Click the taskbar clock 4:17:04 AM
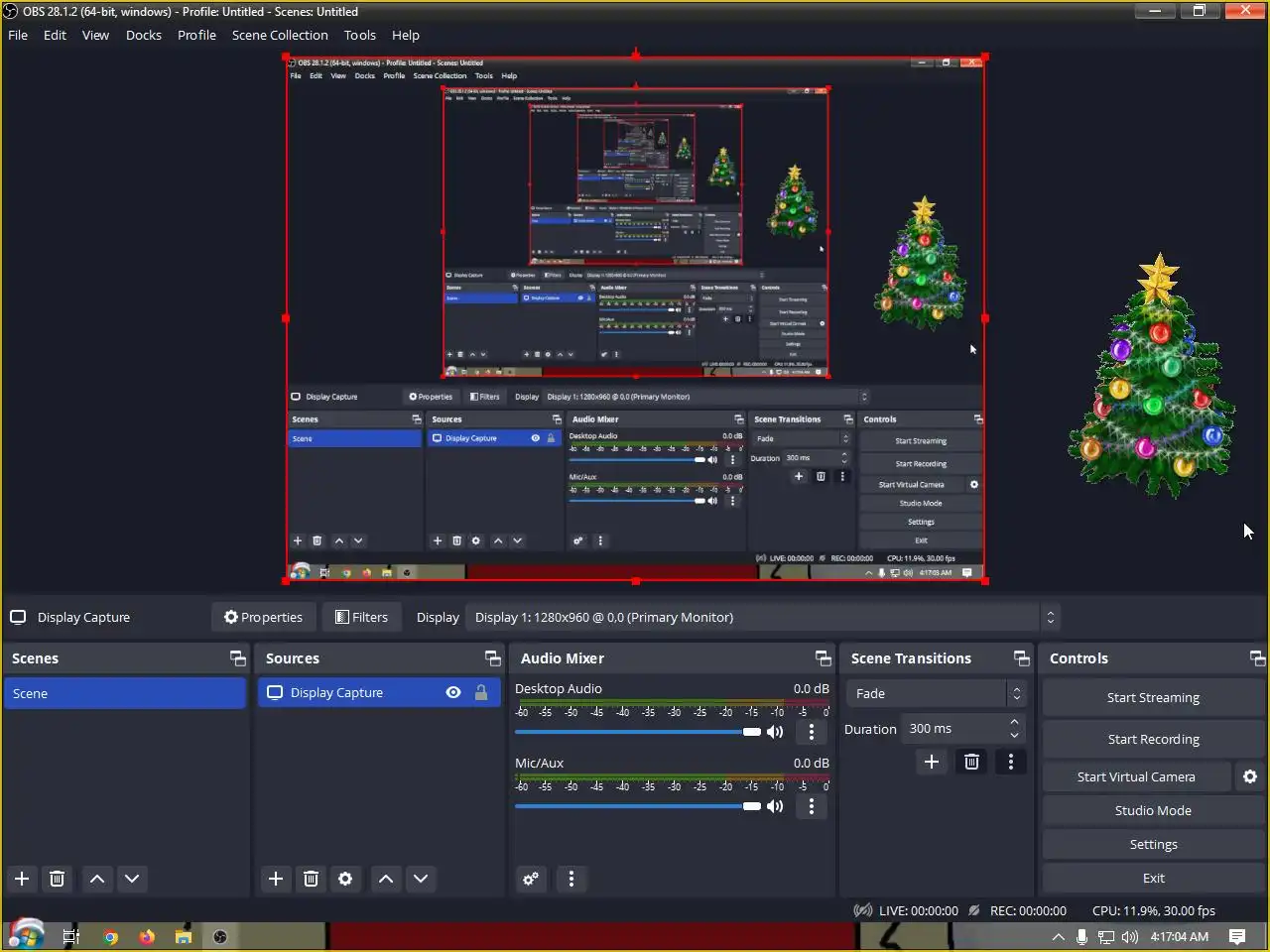The width and height of the screenshot is (1270, 952). point(1180,937)
